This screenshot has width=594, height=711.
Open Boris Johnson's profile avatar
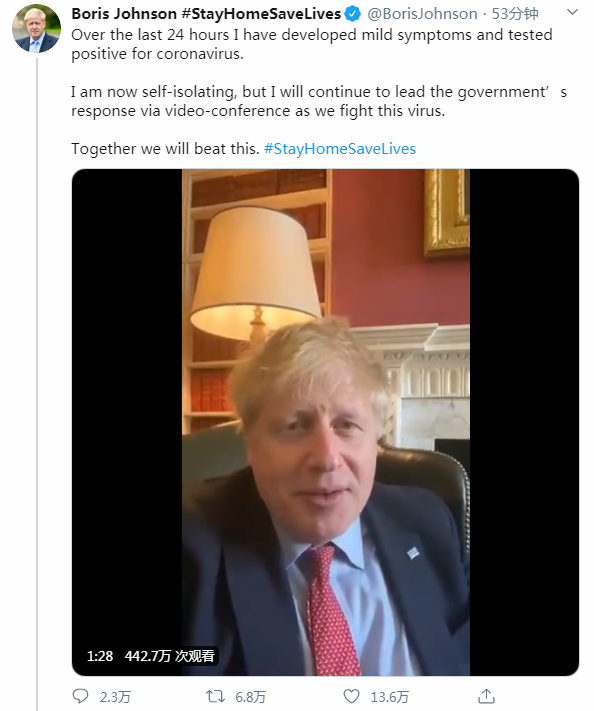click(x=36, y=29)
